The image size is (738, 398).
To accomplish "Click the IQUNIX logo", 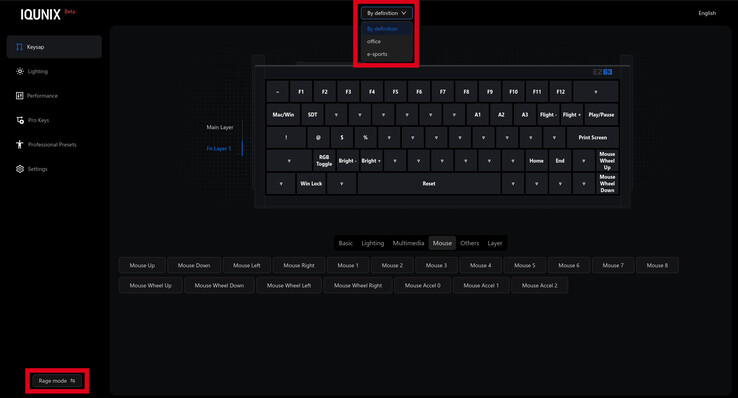I will pyautogui.click(x=40, y=15).
